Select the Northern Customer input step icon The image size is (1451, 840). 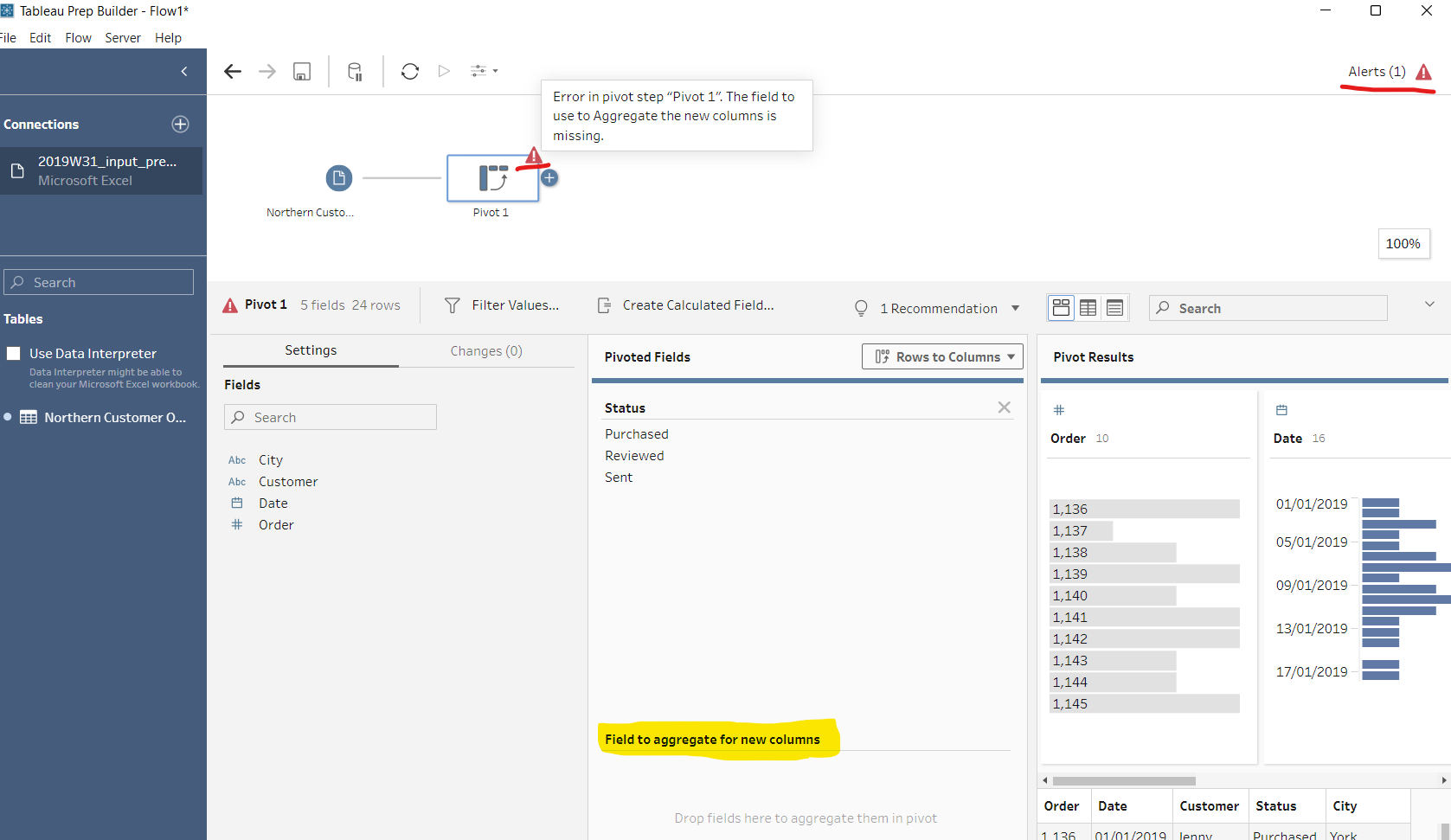338,178
